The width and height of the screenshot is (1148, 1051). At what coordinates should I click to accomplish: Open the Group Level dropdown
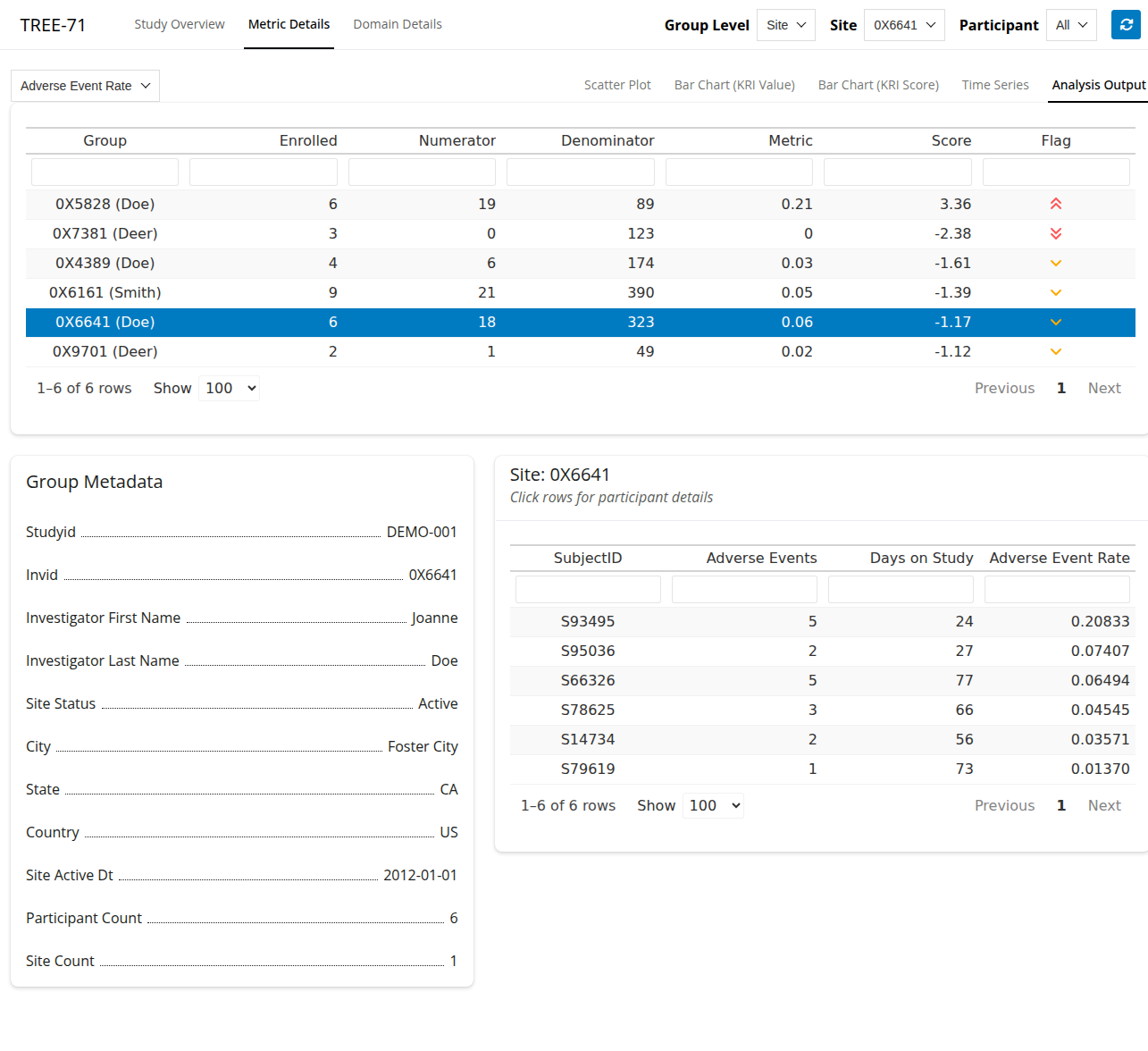[x=785, y=25]
